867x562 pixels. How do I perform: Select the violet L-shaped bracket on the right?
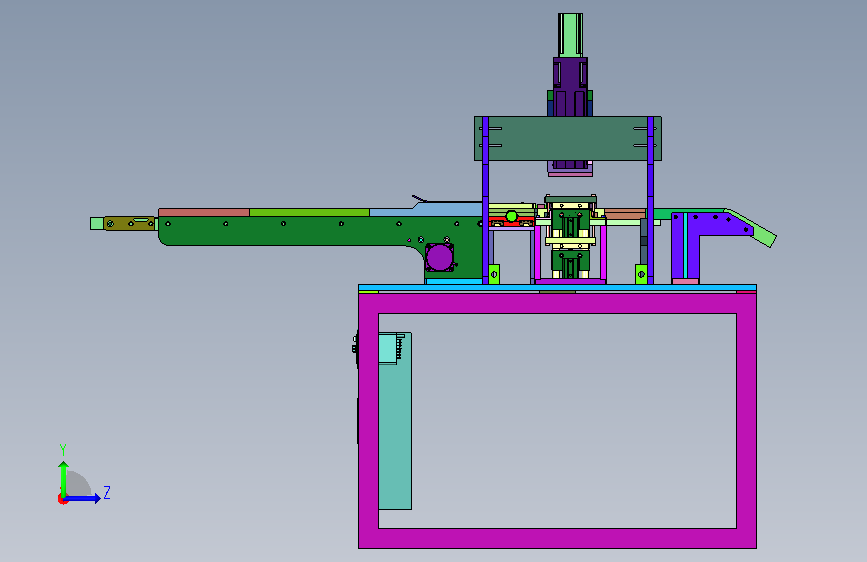tap(711, 241)
